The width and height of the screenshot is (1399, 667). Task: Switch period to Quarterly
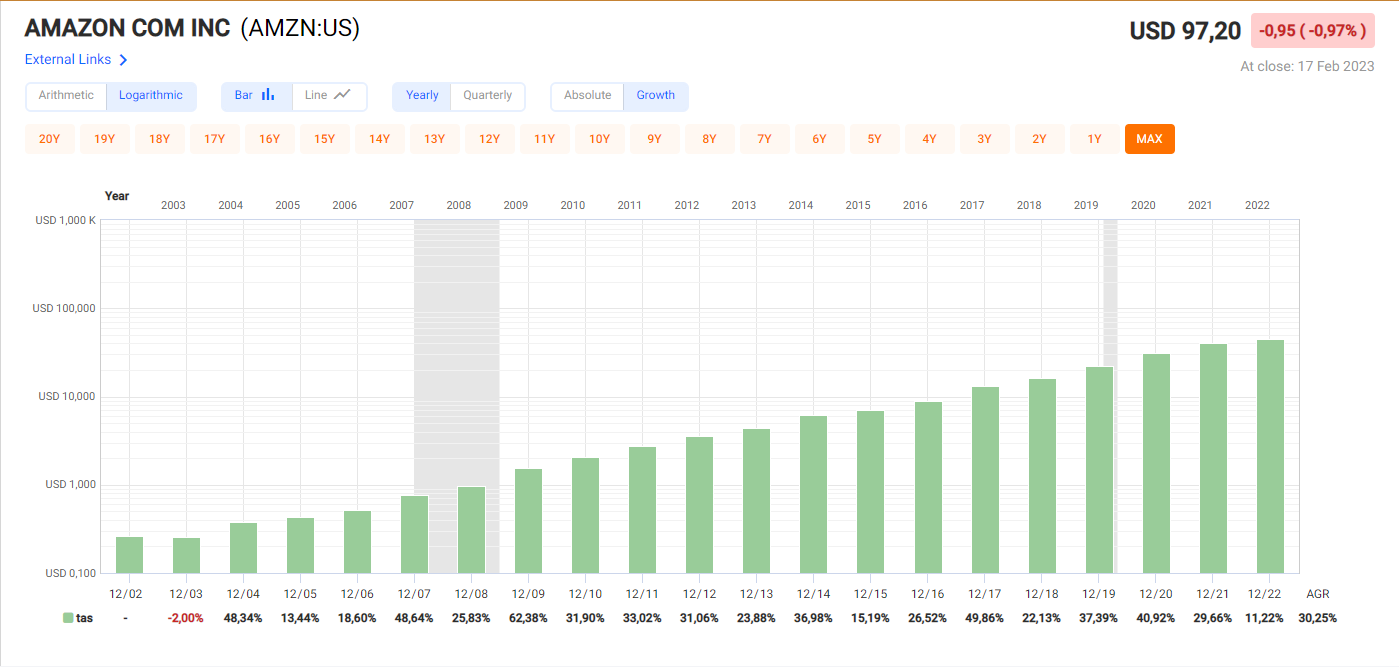point(487,96)
